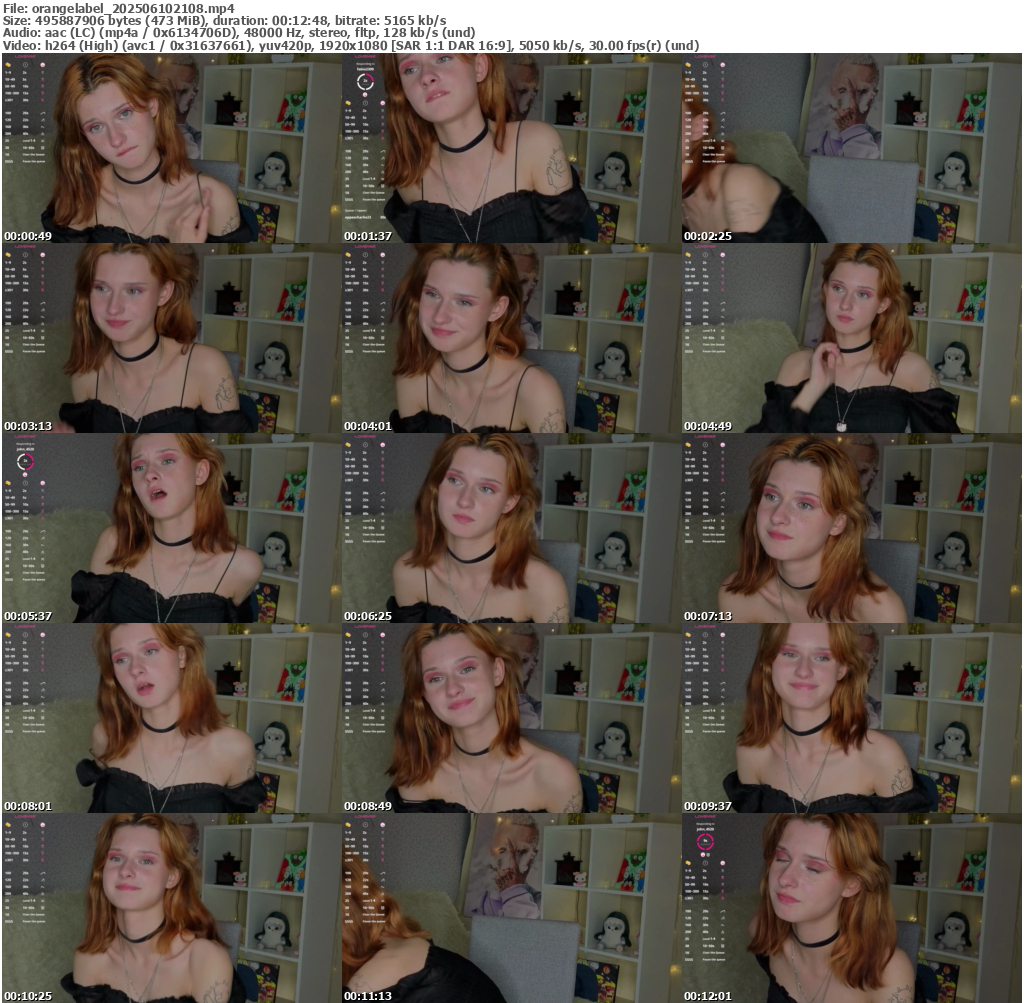This screenshot has height=1003, width=1024.
Task: Select the frame marked 00:01:37
Action: point(511,148)
